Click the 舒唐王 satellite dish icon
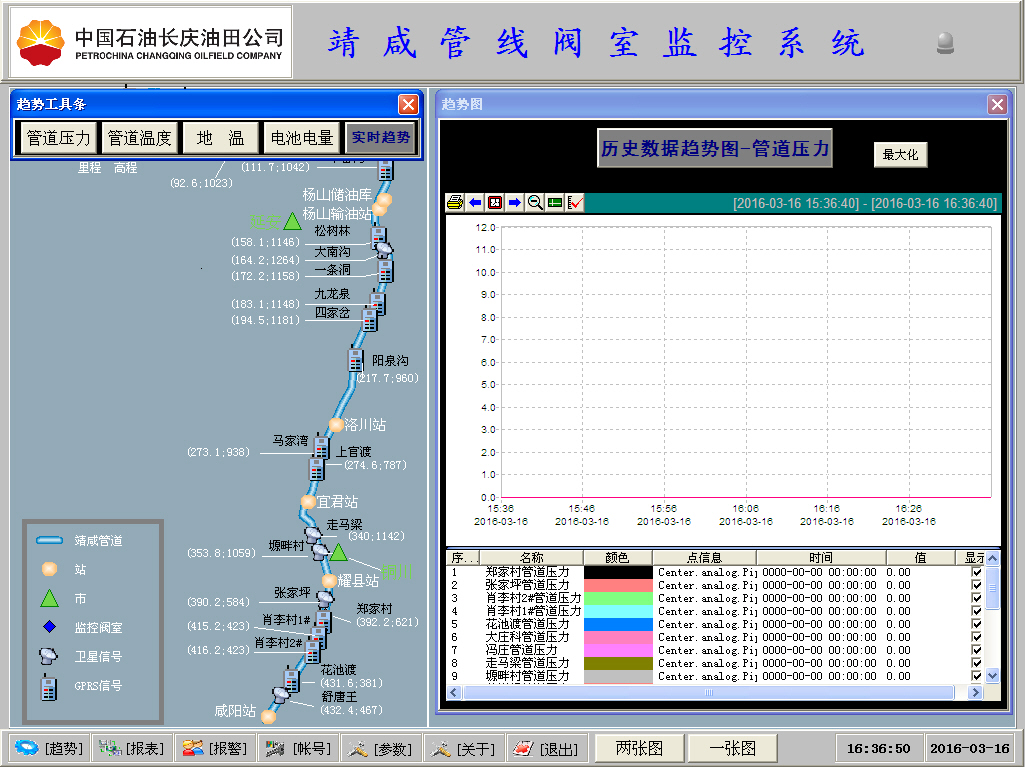 [281, 694]
